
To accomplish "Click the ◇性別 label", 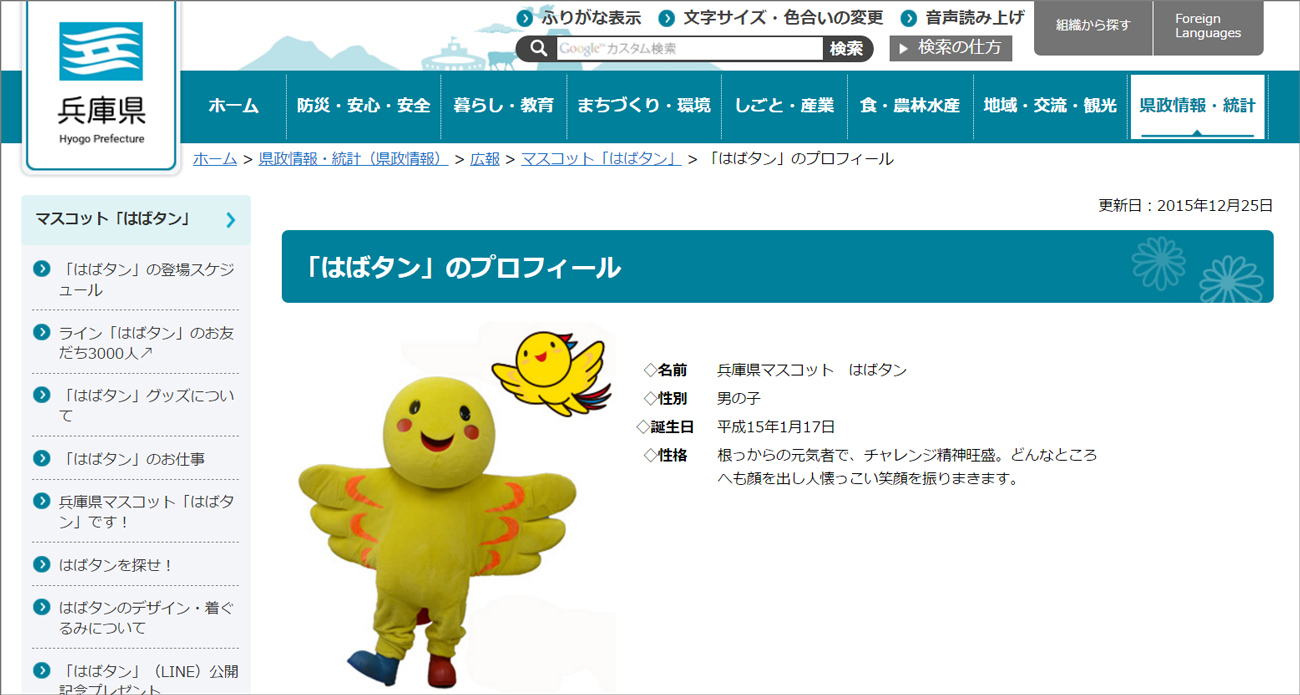I will (665, 398).
